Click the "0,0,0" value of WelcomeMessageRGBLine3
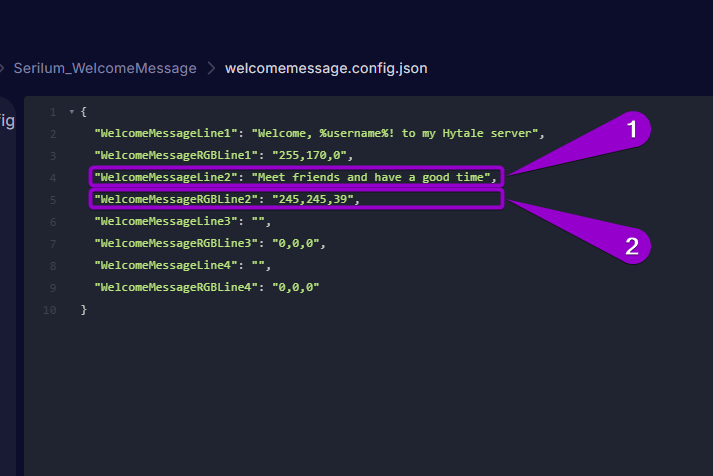This screenshot has height=476, width=713. pyautogui.click(x=296, y=243)
